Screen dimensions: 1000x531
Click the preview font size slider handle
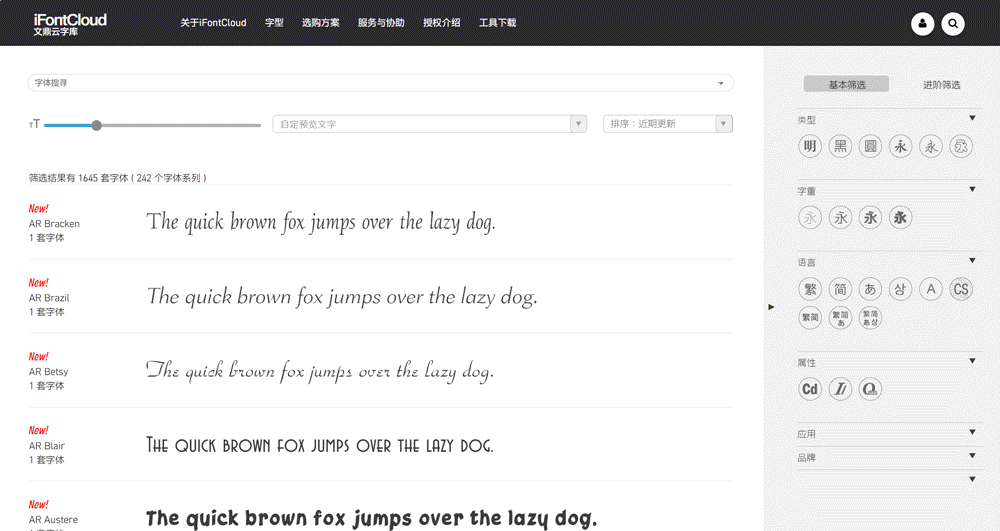coord(96,126)
